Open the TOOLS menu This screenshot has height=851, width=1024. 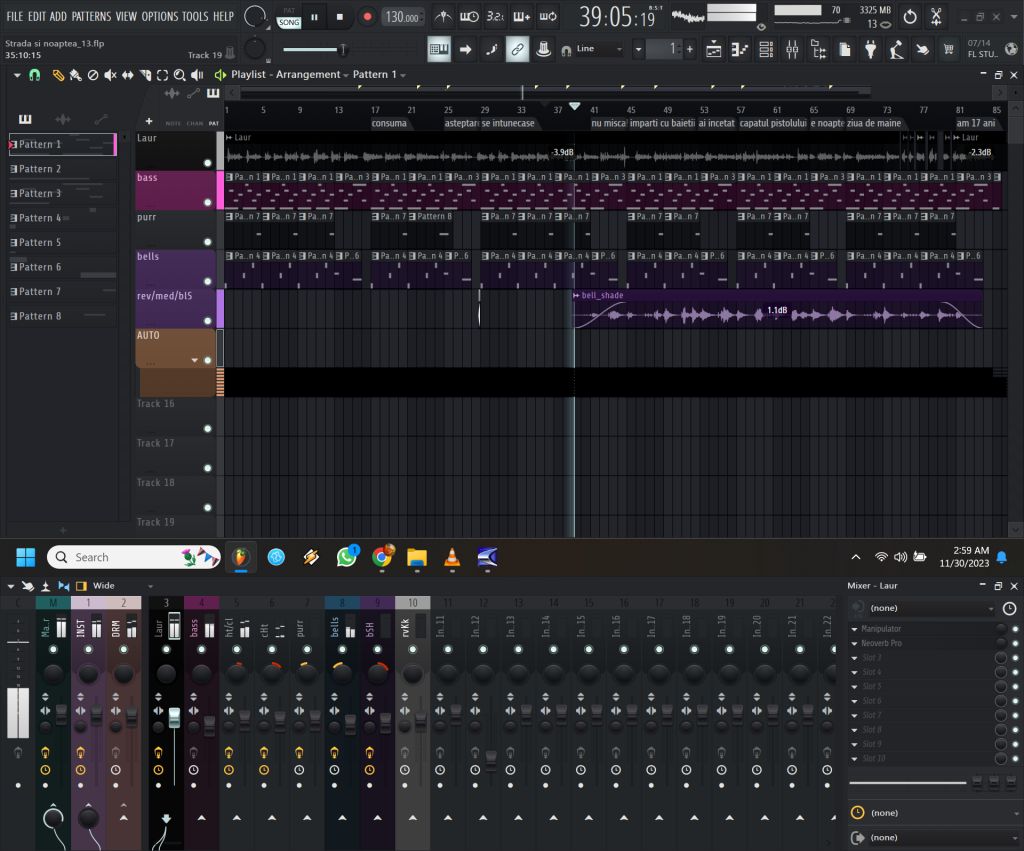(195, 17)
